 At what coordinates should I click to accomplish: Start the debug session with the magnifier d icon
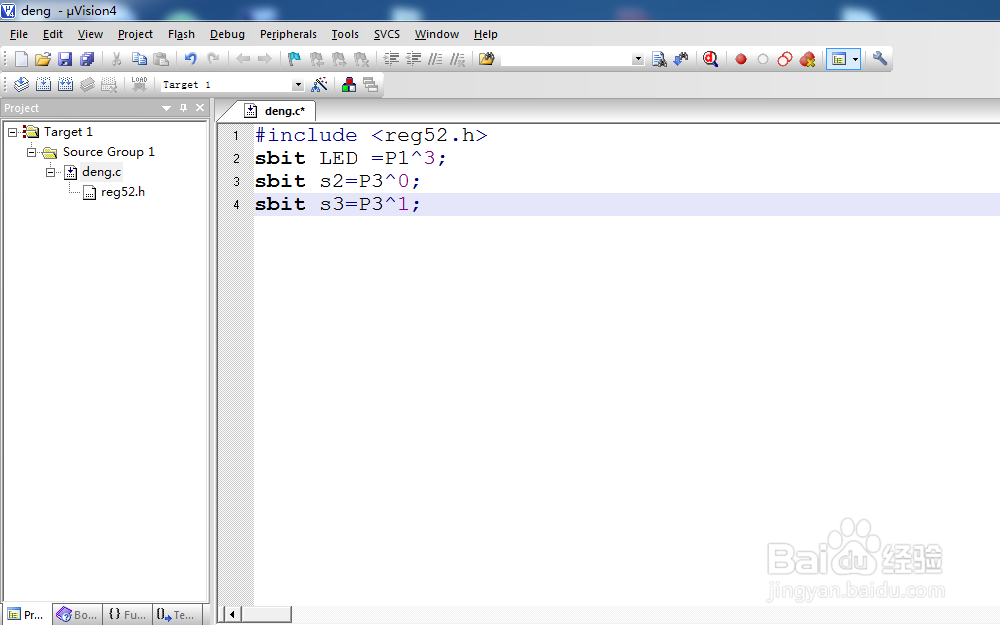tap(710, 59)
